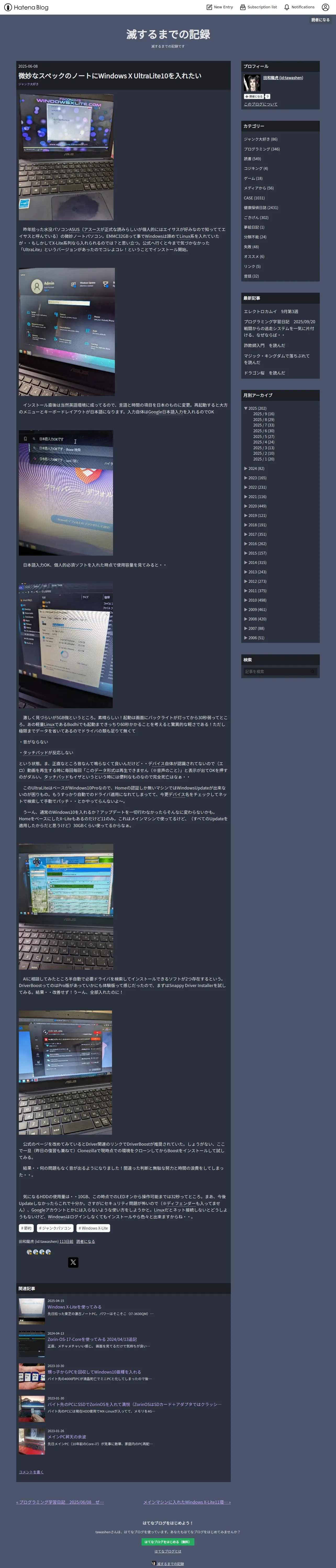336x1568 pixels.
Task: Open New Entry editor
Action: 220,7
